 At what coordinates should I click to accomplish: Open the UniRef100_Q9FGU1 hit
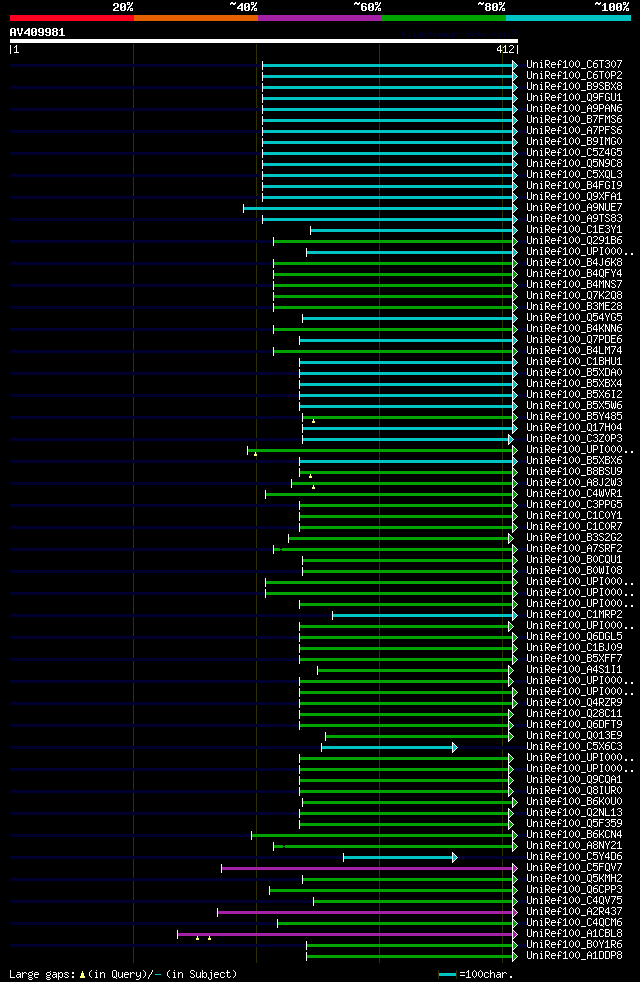pos(574,98)
